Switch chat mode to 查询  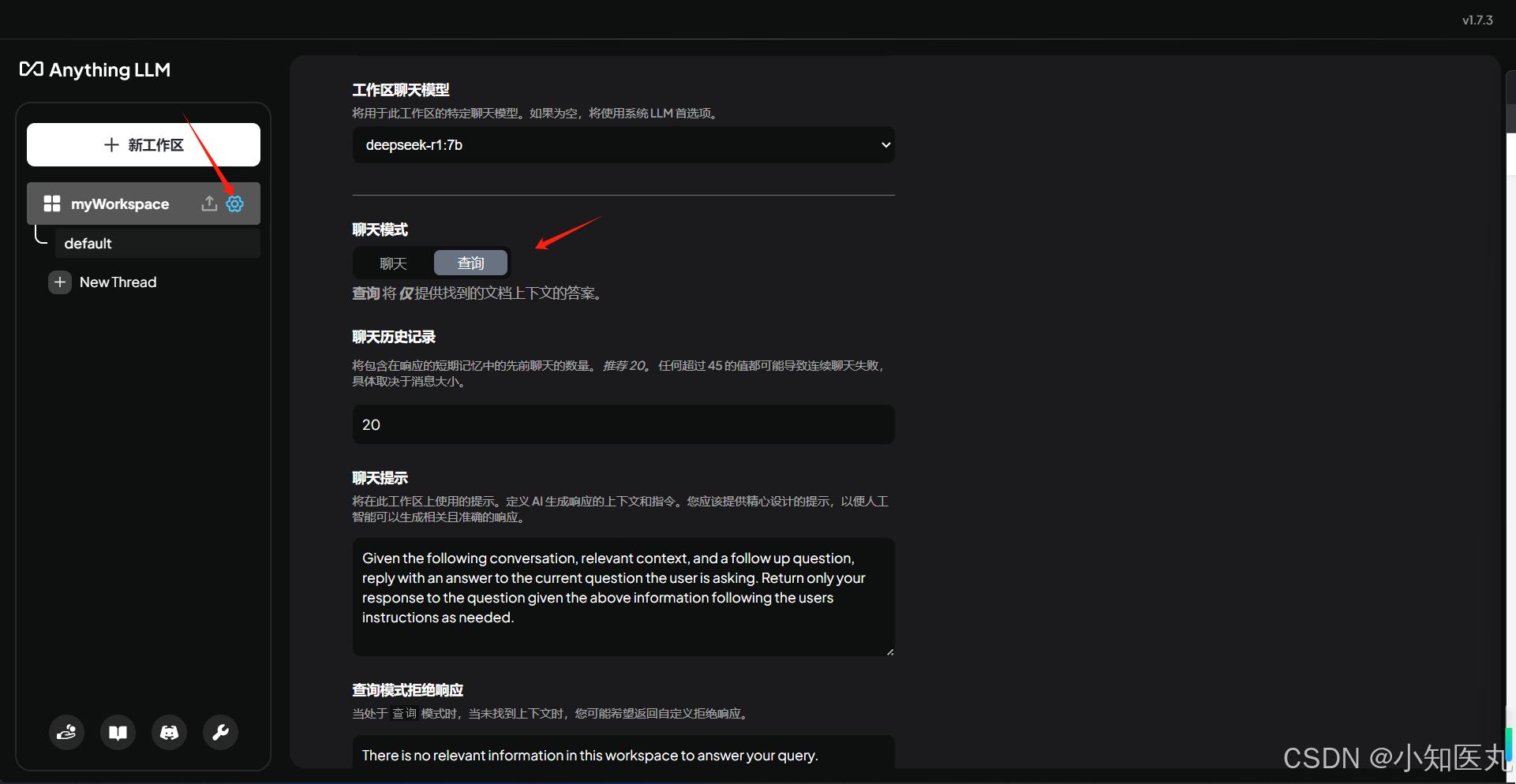pos(470,263)
